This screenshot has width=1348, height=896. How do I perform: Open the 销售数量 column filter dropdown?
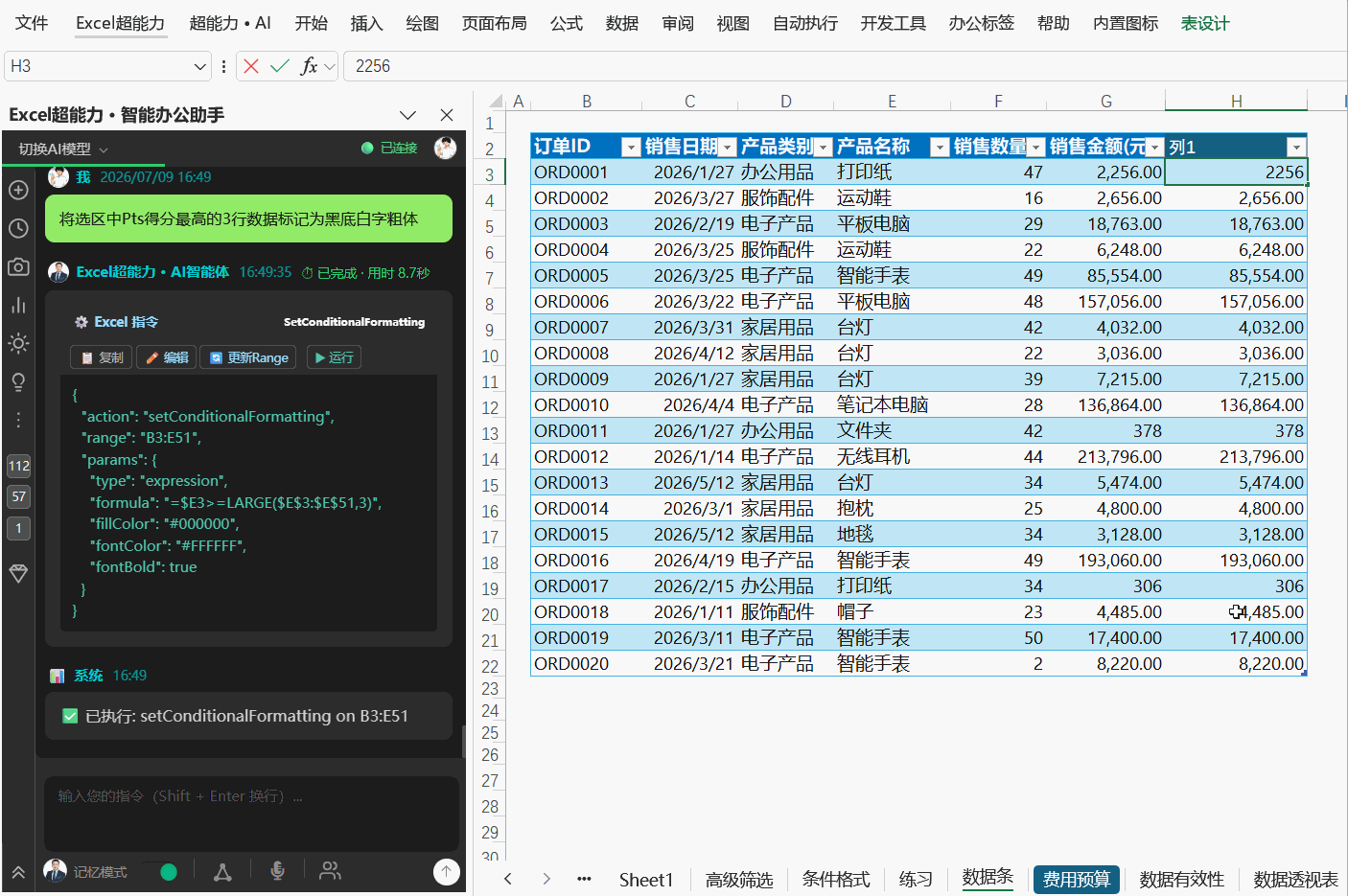tap(1036, 147)
